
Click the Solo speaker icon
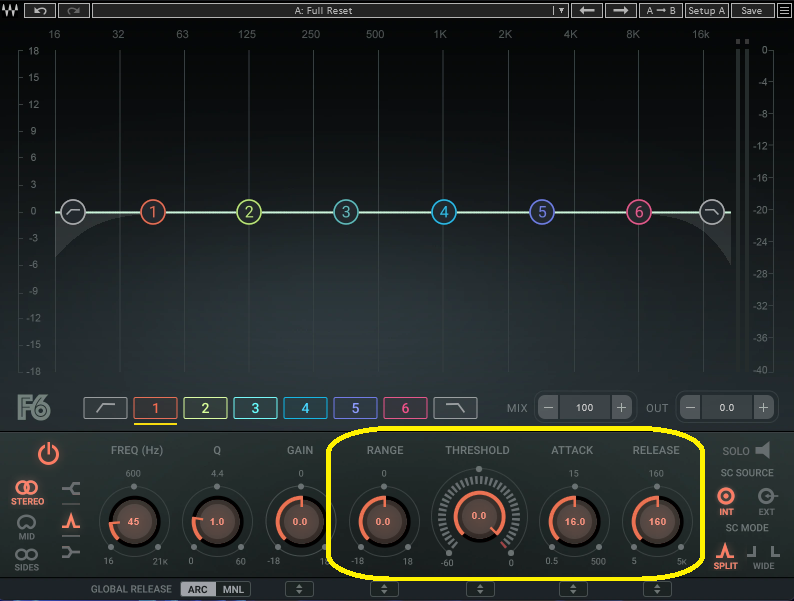point(763,451)
